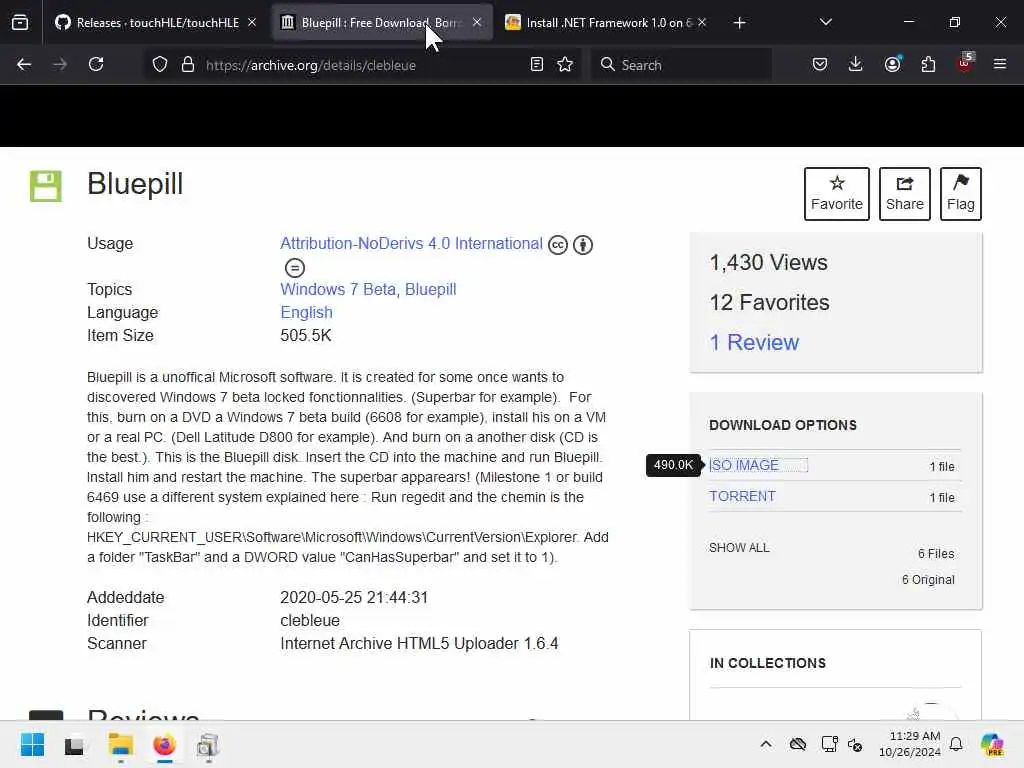Image resolution: width=1024 pixels, height=768 pixels.
Task: Open Firefox View icon in tab strip
Action: coord(20,23)
